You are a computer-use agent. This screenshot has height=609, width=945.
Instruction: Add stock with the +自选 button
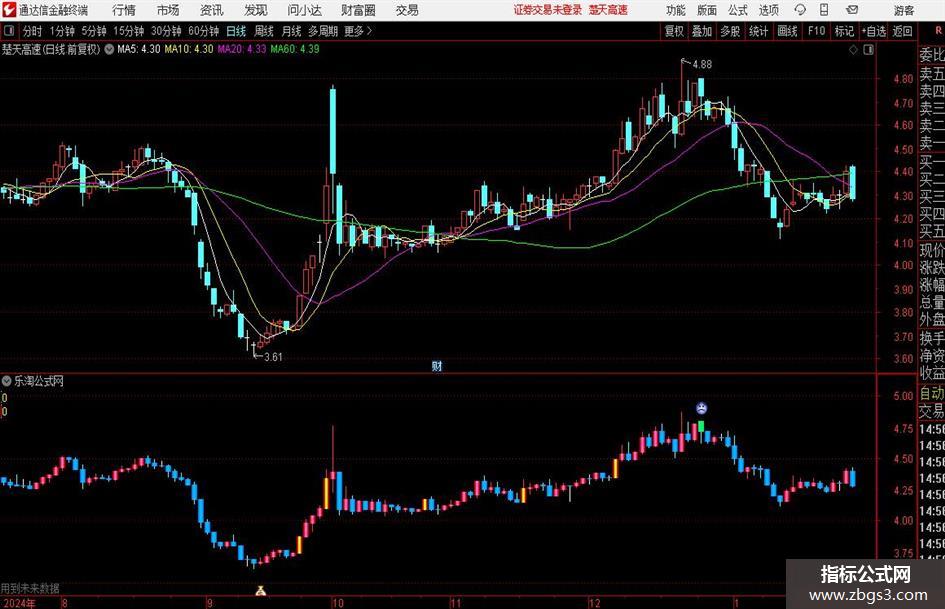(x=874, y=31)
